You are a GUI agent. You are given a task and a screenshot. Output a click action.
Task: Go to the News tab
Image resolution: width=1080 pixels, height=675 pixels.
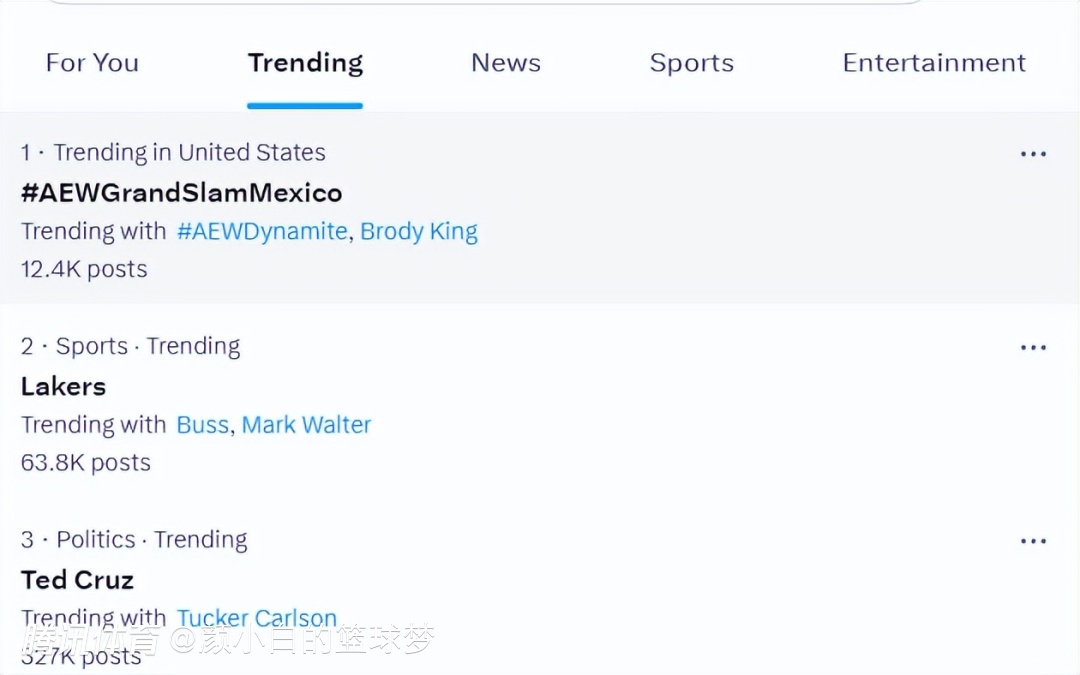click(x=505, y=63)
